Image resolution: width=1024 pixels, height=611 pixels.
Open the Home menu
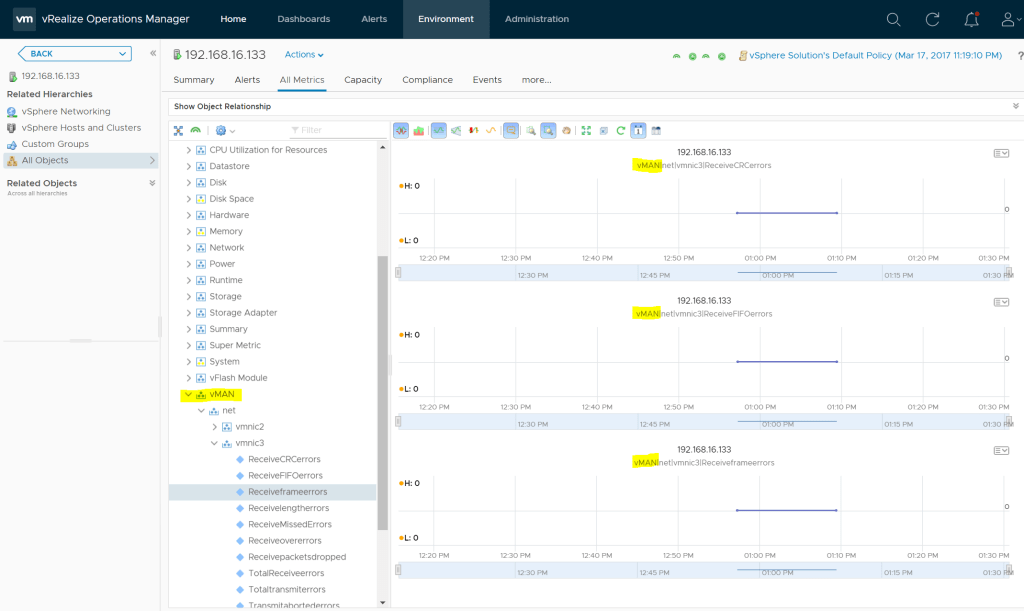(x=233, y=19)
